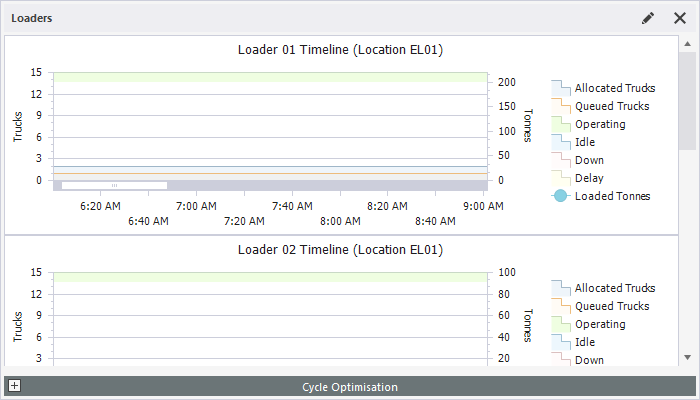Click the Loader 01 timeline scroll track right of thumb
Viewport: 700px width, 400px height.
click(x=327, y=185)
